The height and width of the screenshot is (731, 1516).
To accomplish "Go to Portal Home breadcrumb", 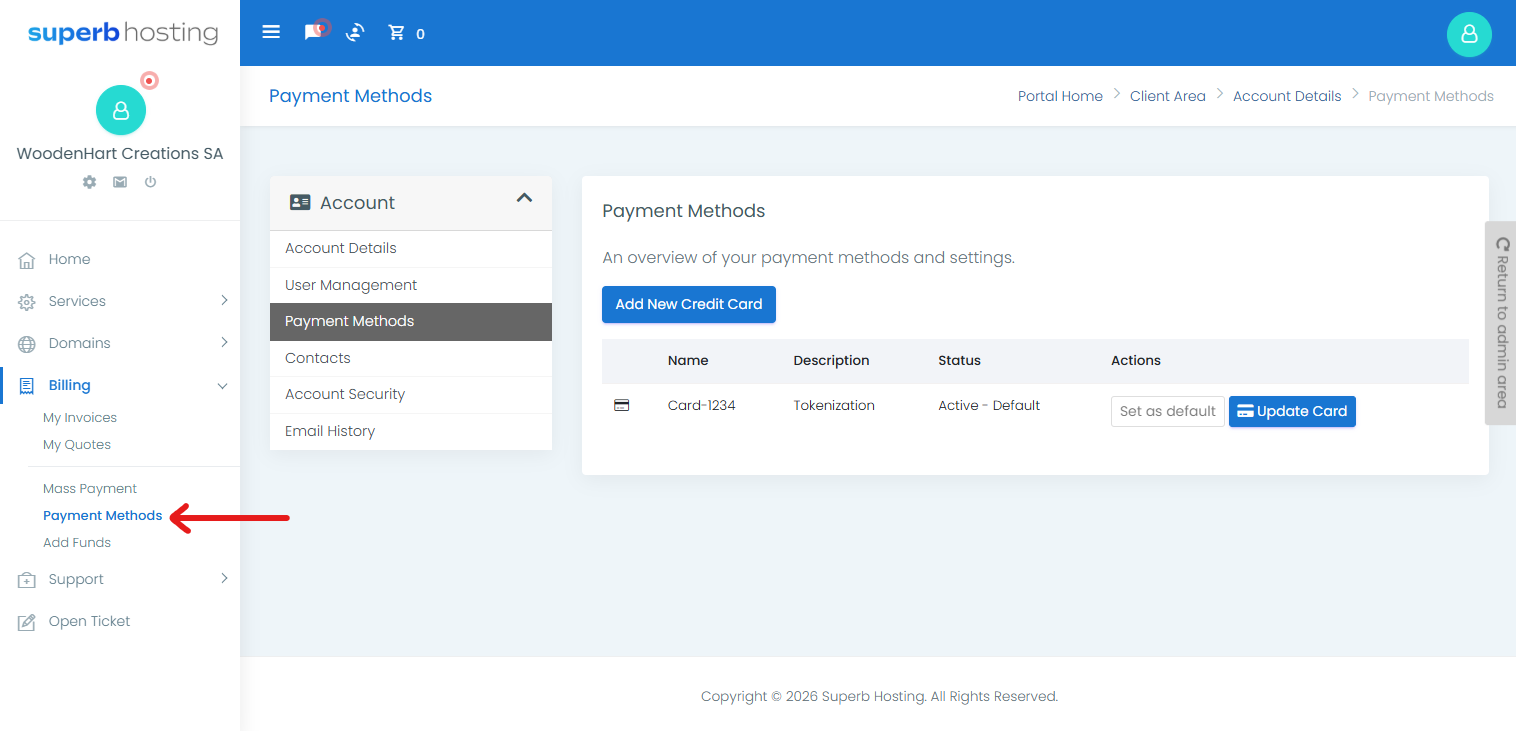I will click(x=1060, y=96).
